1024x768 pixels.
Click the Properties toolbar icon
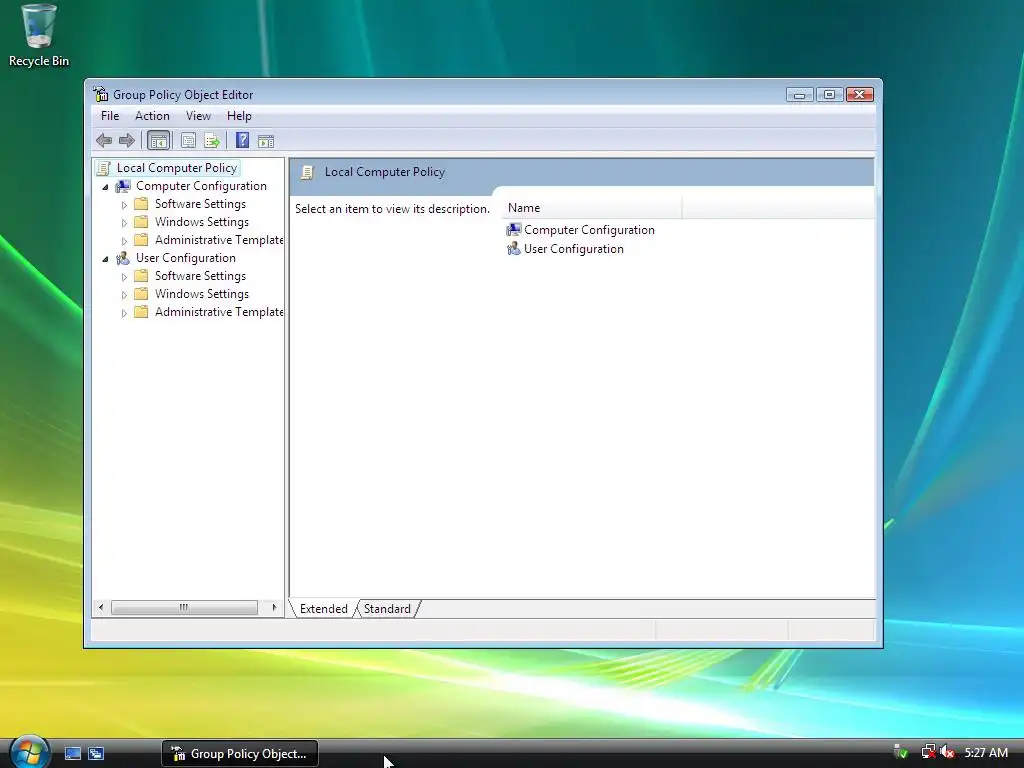coord(188,140)
